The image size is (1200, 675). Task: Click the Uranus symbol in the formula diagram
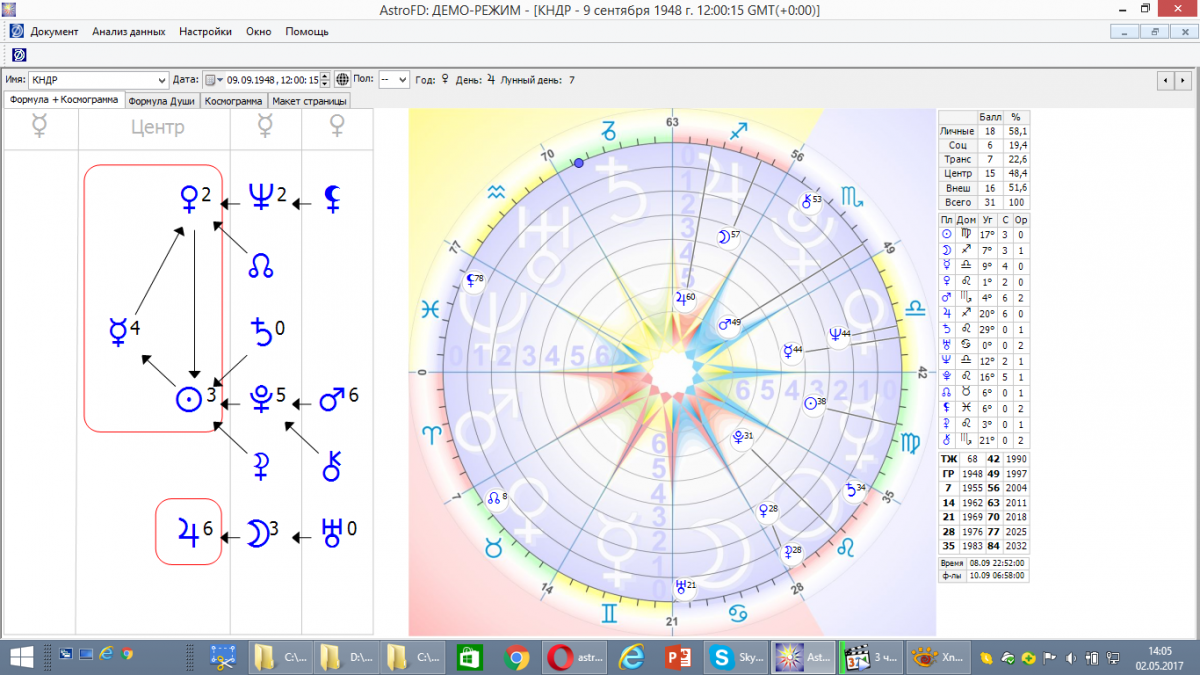point(332,531)
